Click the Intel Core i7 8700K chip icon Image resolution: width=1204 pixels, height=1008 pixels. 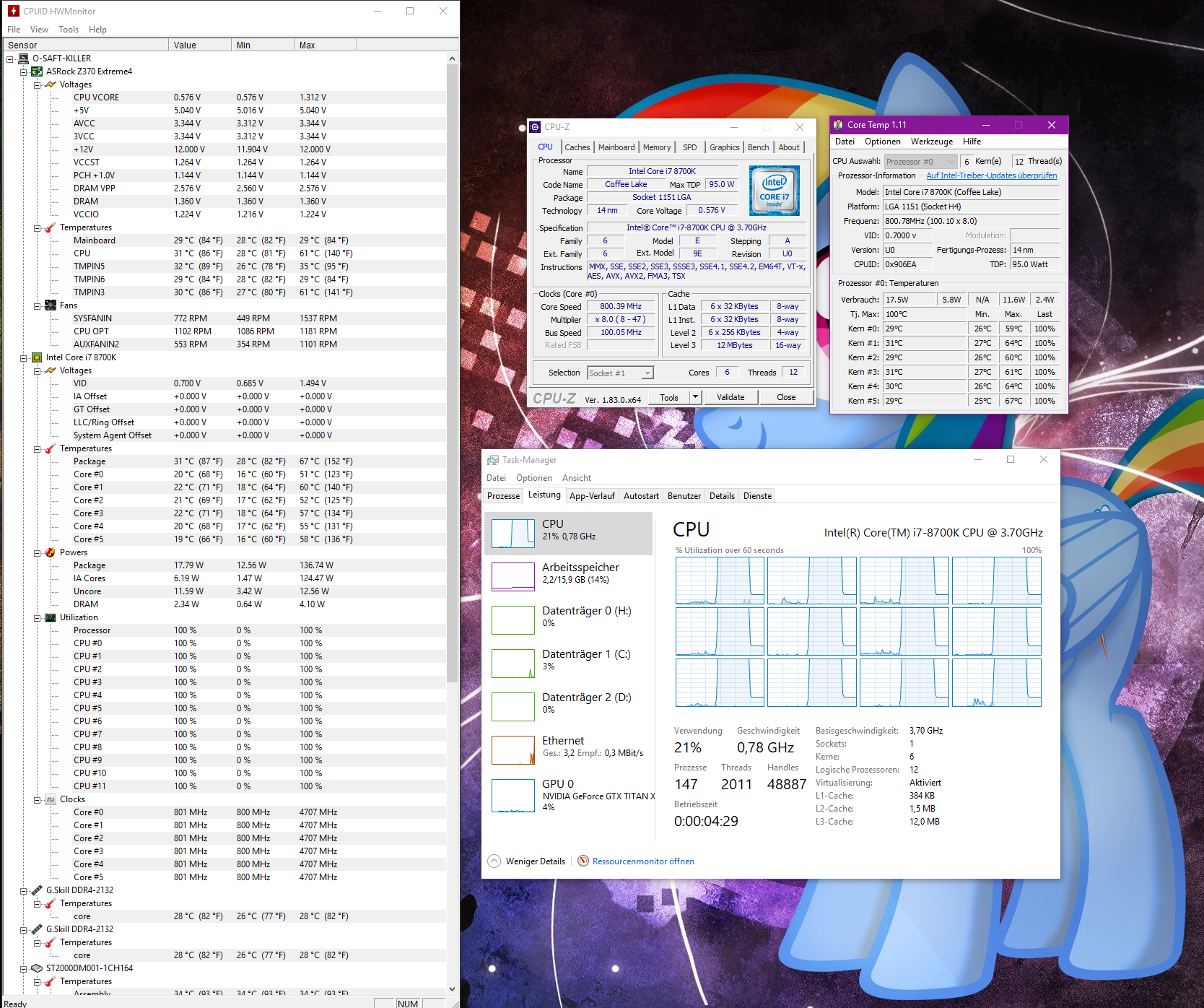pyautogui.click(x=37, y=357)
